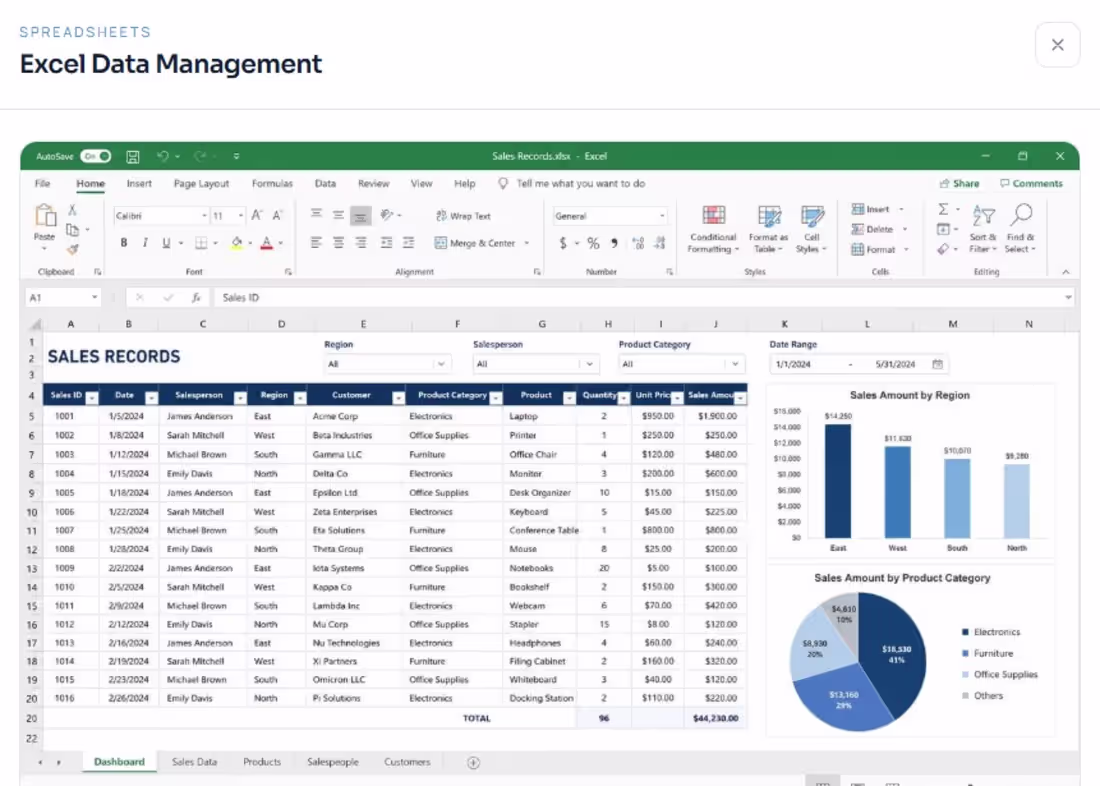The width and height of the screenshot is (1100, 786).
Task: Click the Redo arrow icon
Action: click(x=200, y=156)
